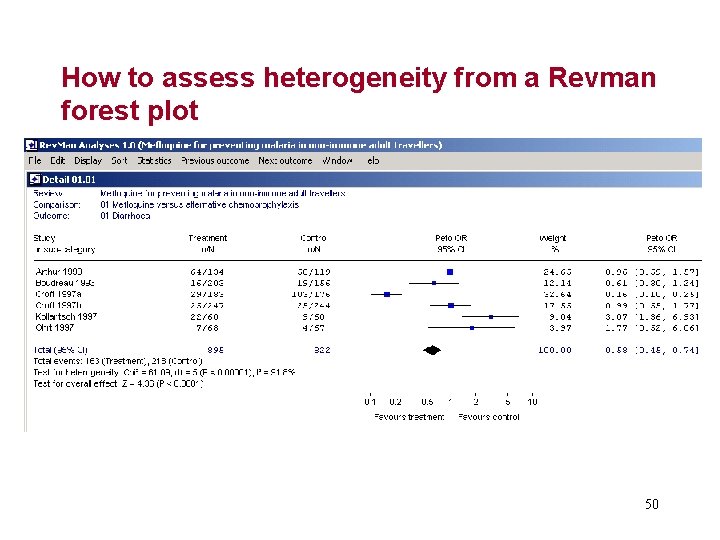Click the Total events line
The width and height of the screenshot is (720, 540).
118,361
